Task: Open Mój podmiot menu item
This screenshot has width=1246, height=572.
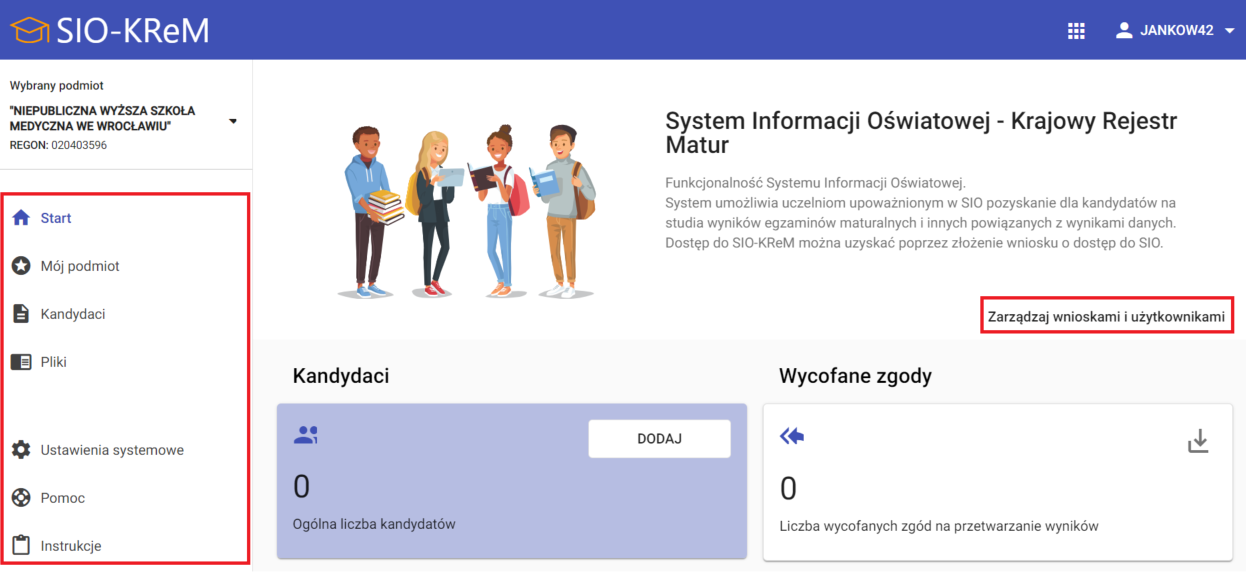Action: [x=80, y=266]
